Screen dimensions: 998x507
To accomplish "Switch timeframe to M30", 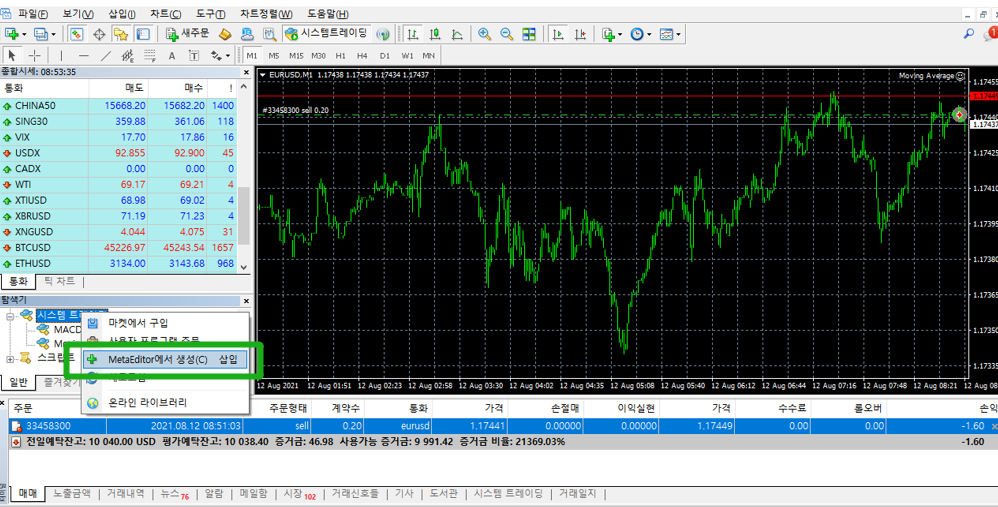I will coord(319,55).
